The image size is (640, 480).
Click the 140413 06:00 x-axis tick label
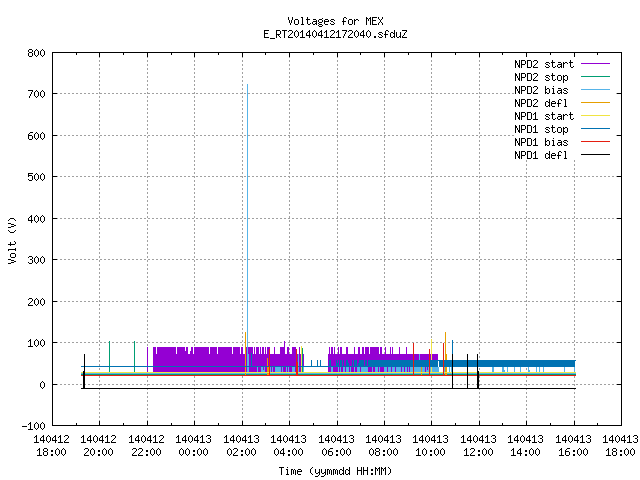336,446
